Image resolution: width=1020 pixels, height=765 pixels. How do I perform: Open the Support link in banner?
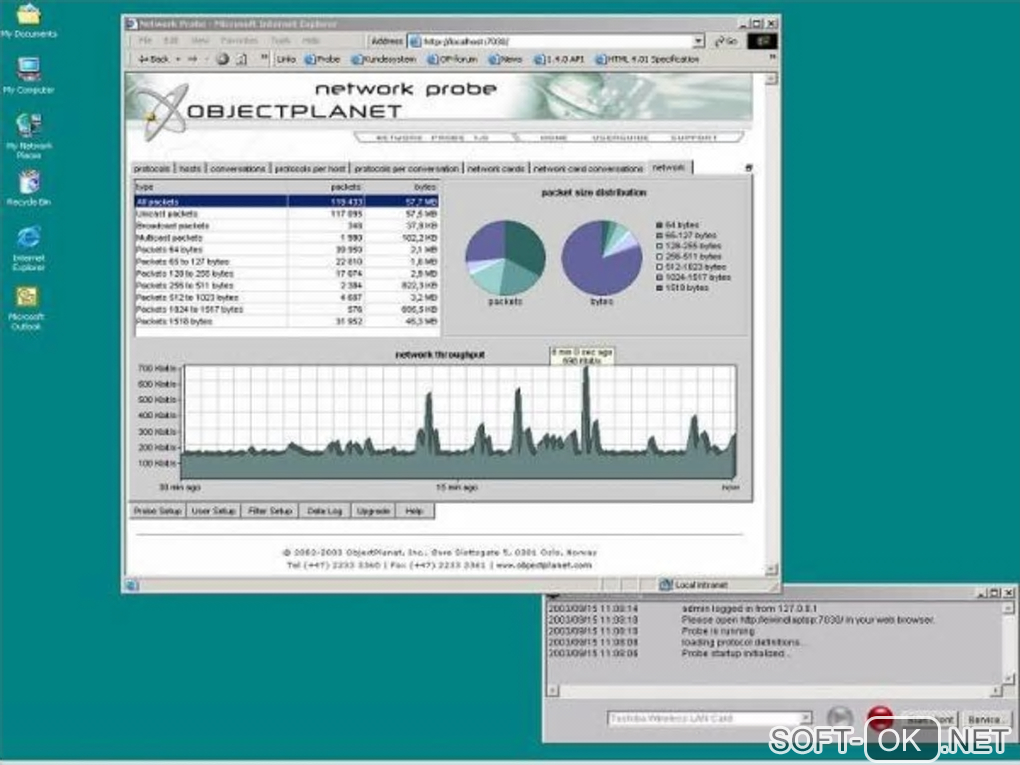click(x=693, y=138)
